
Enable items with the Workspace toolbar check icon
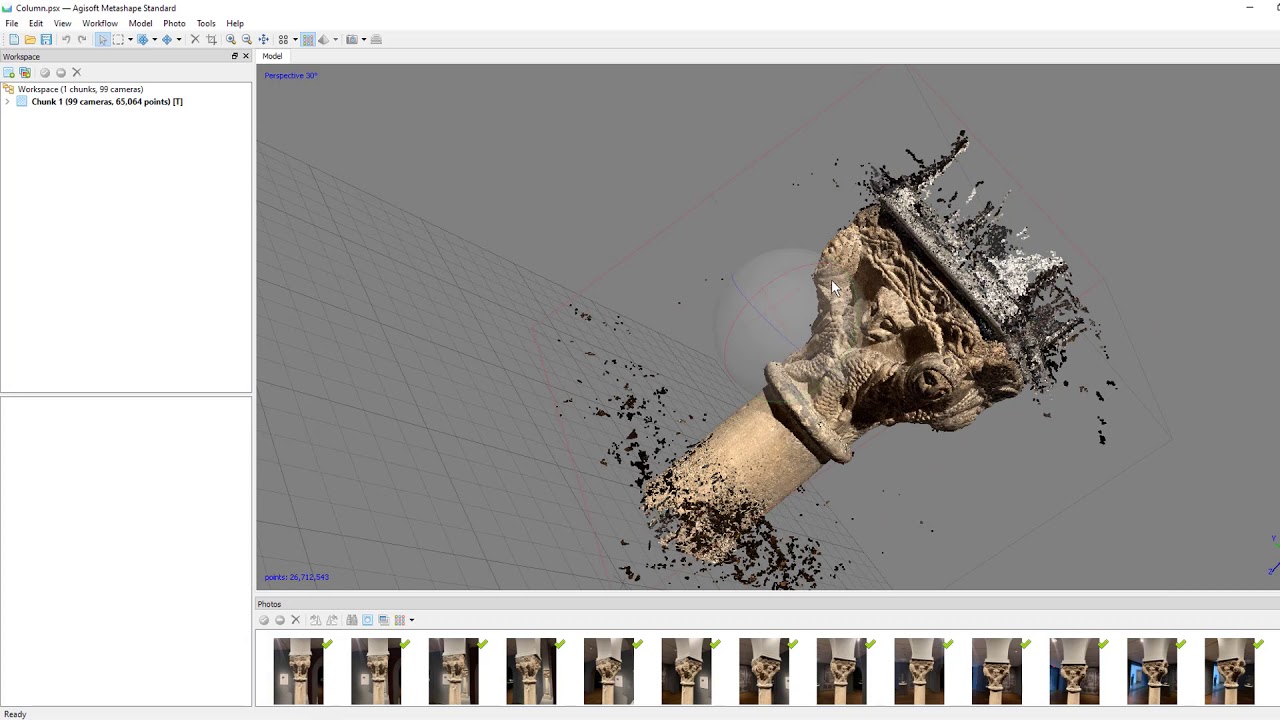45,73
